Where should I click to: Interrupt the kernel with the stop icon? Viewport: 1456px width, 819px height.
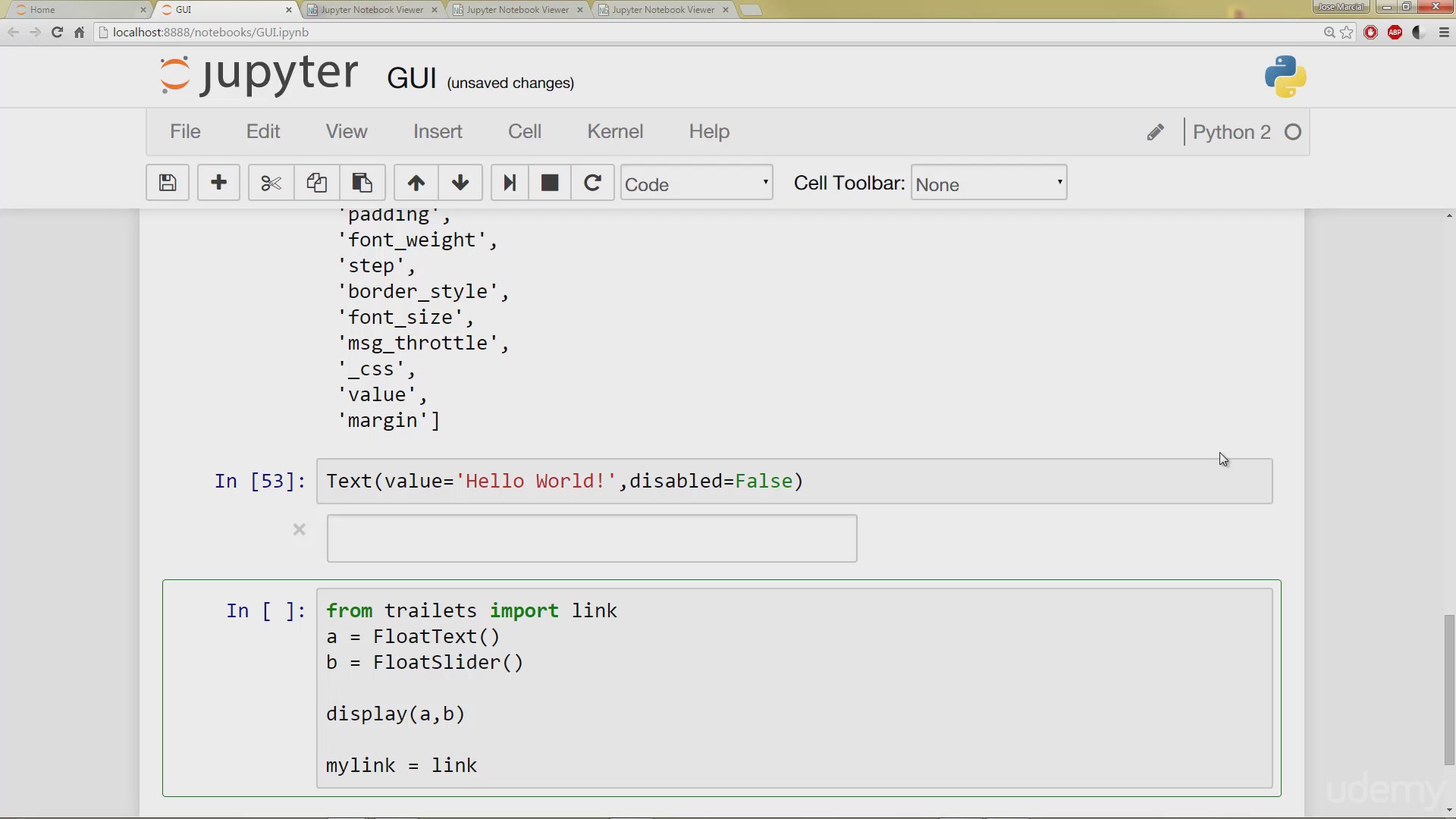tap(550, 183)
